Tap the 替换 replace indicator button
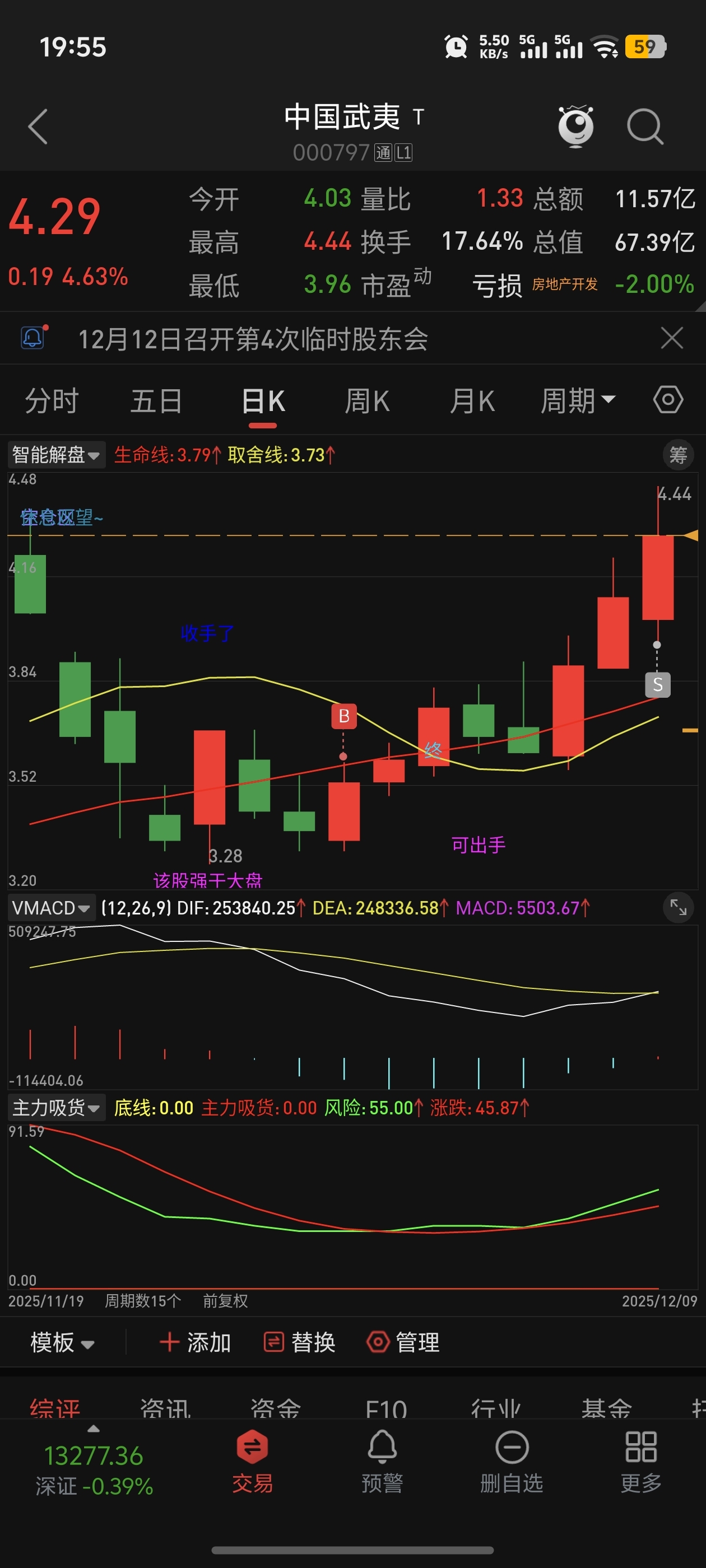Image resolution: width=706 pixels, height=1568 pixels. [x=299, y=1342]
